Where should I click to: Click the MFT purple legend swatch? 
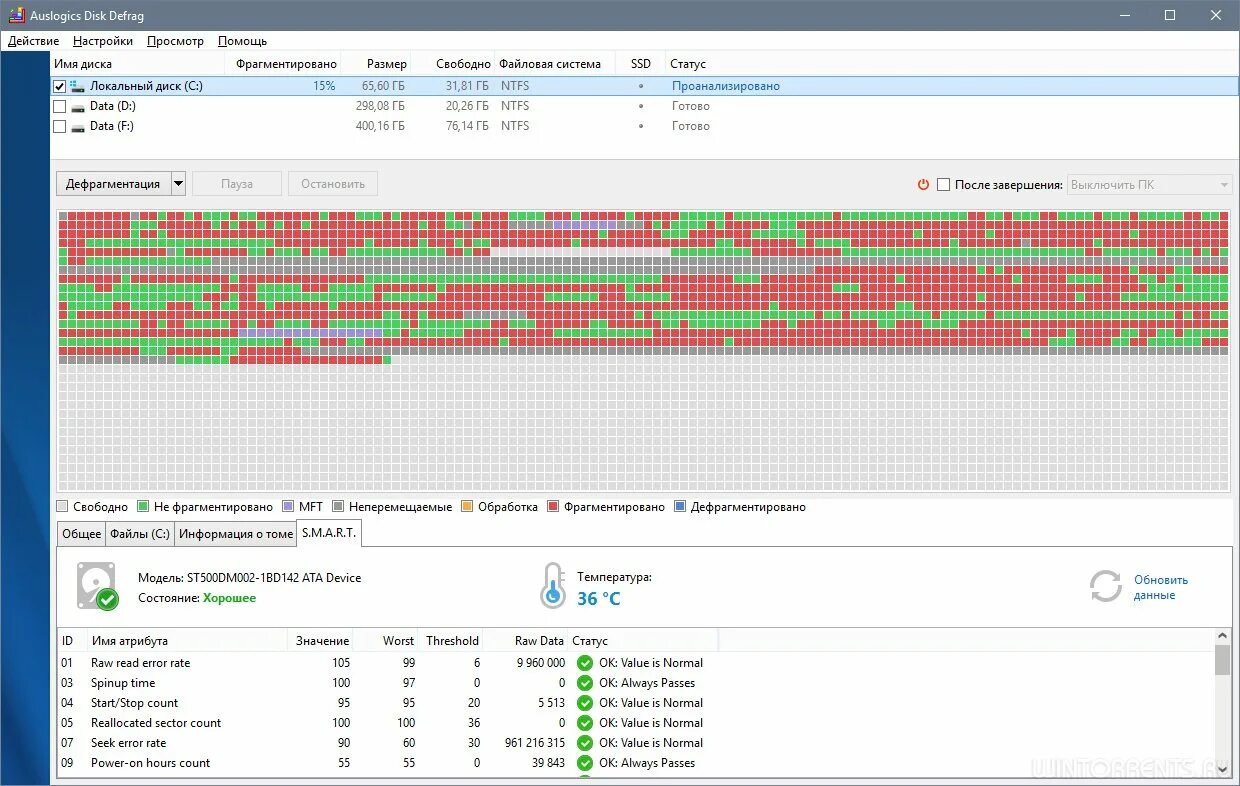point(289,507)
